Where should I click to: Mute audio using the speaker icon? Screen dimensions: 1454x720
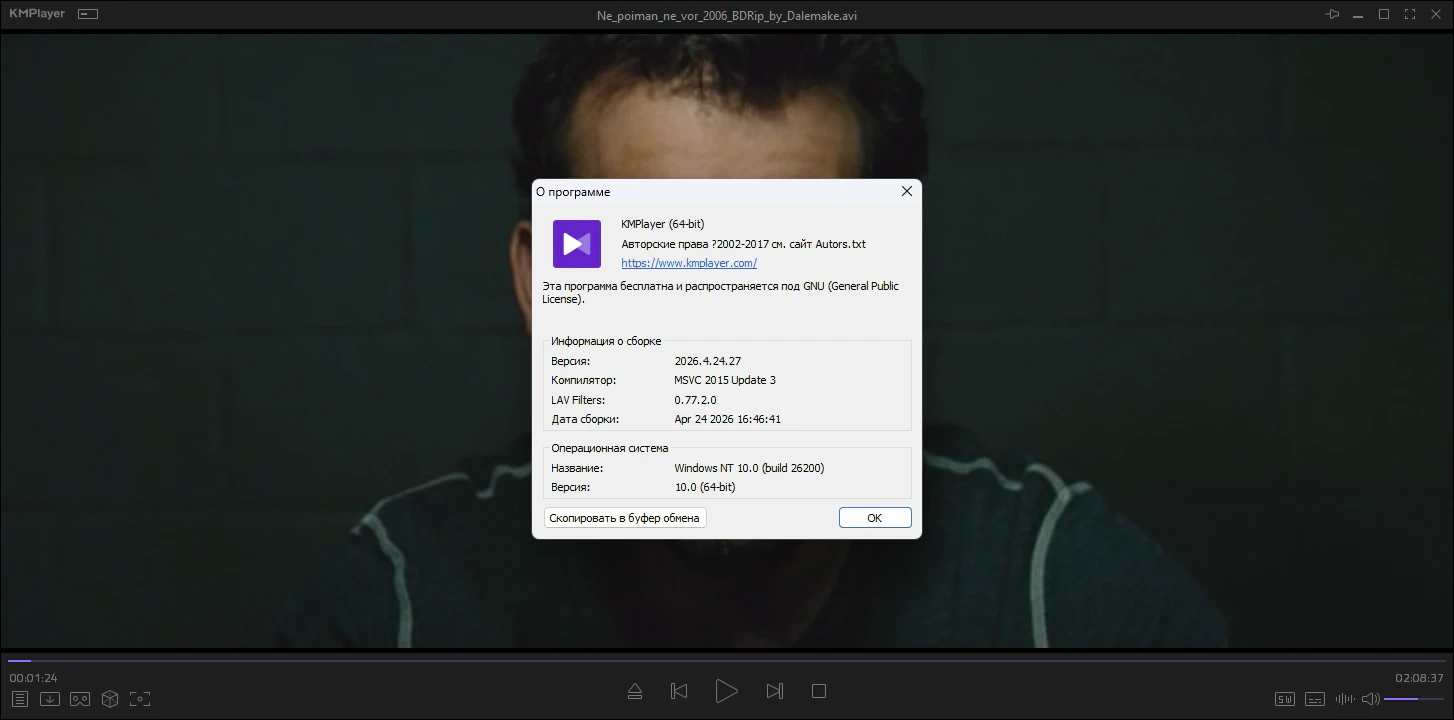1370,699
